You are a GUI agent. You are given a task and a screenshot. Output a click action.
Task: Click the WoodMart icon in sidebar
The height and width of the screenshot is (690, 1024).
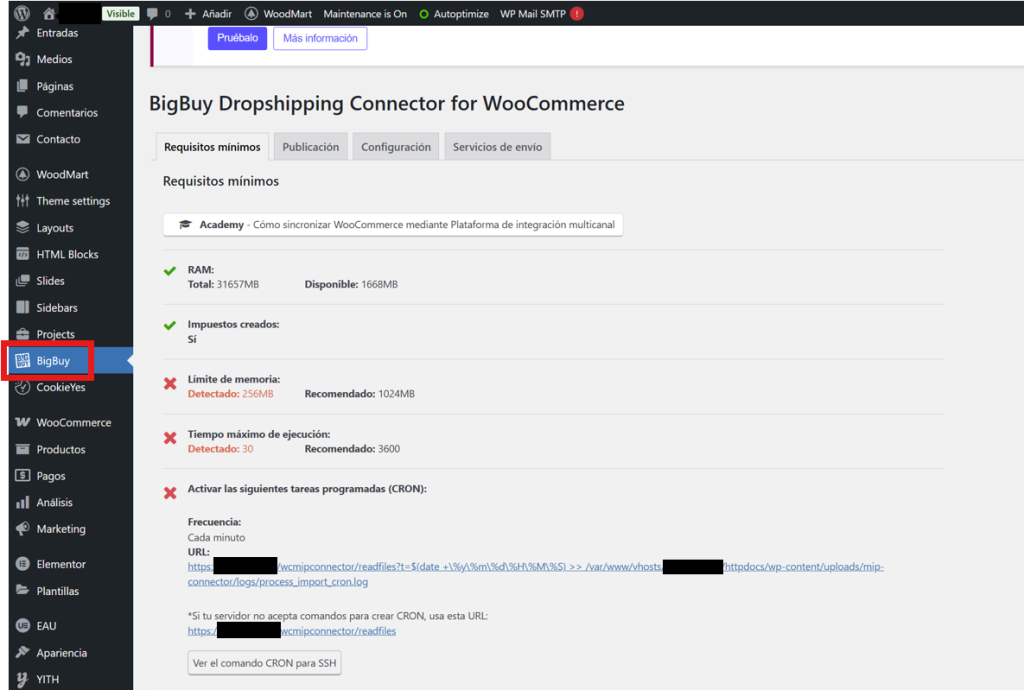click(x=23, y=175)
